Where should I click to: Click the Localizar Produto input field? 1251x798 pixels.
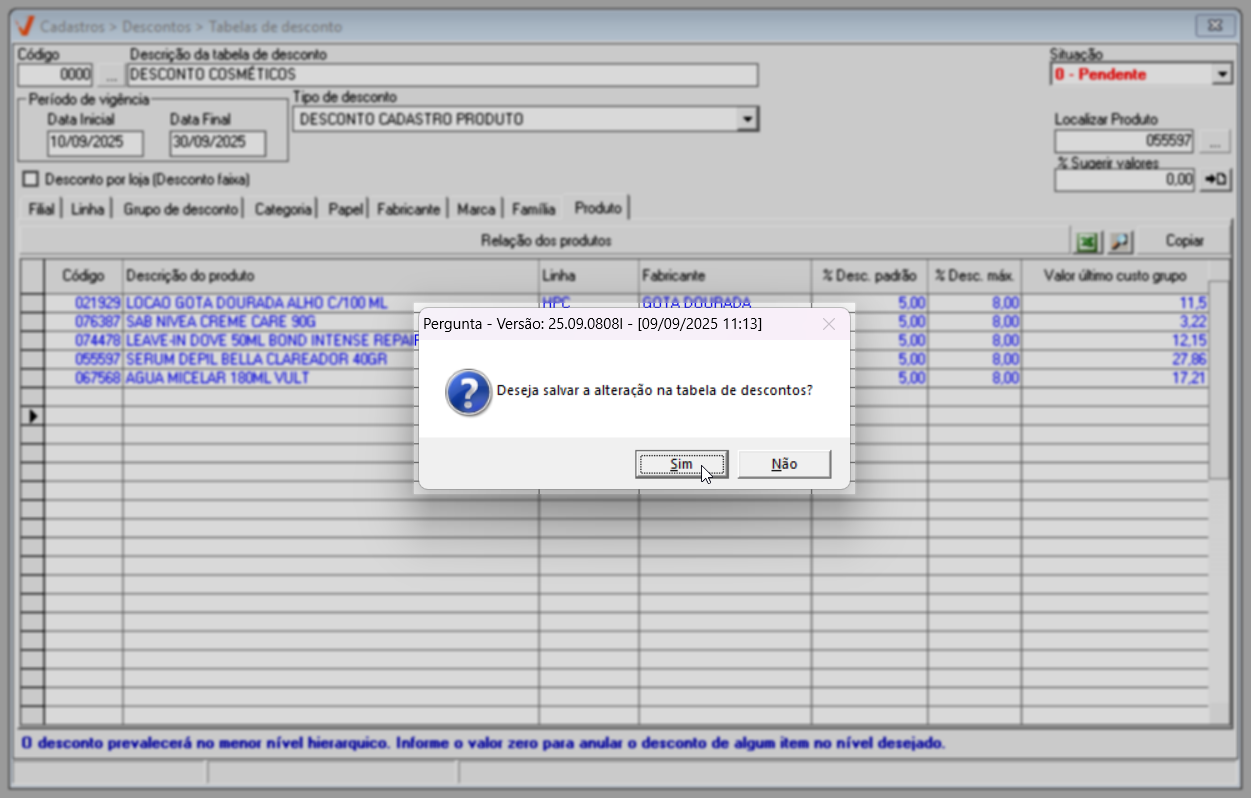point(1125,141)
